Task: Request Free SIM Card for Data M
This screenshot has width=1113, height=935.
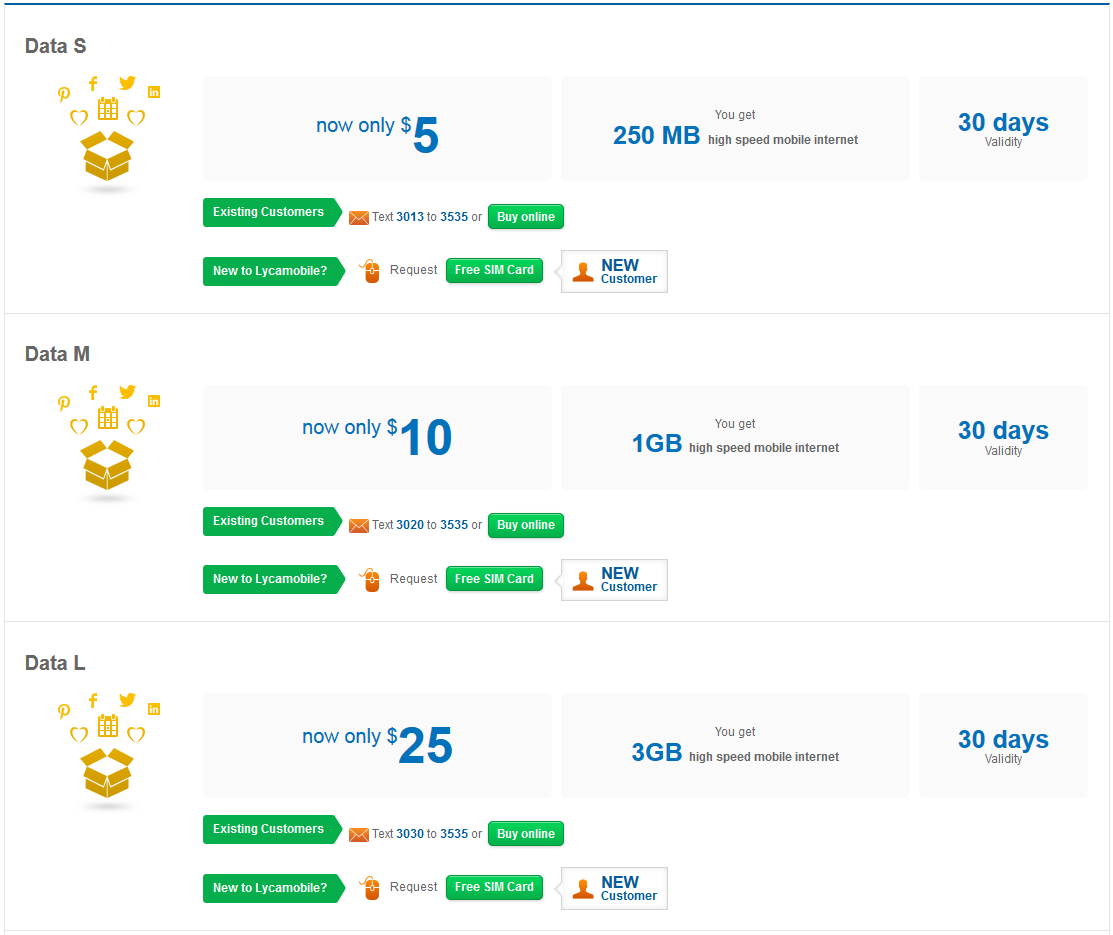Action: tap(494, 579)
